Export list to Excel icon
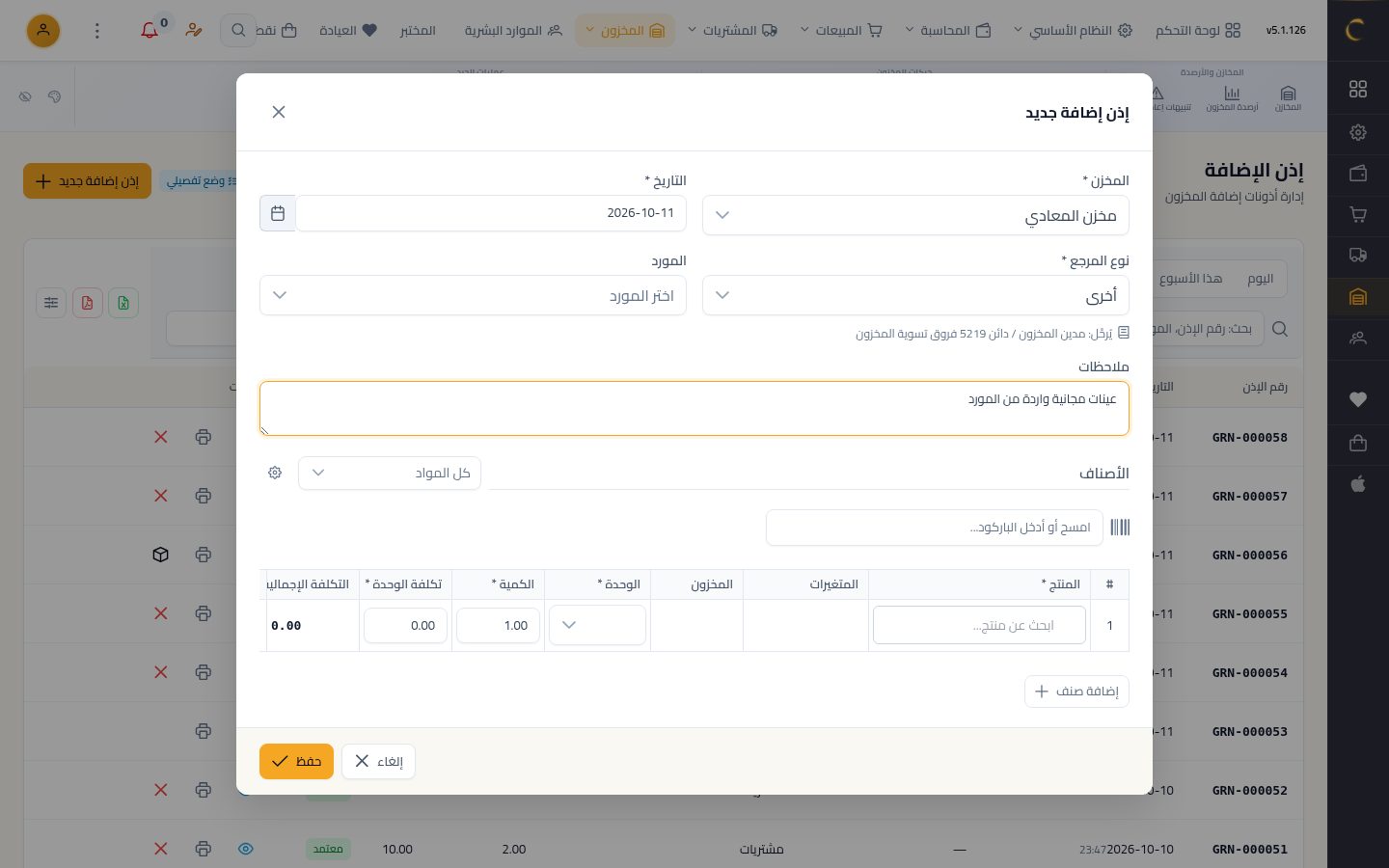 click(x=123, y=303)
